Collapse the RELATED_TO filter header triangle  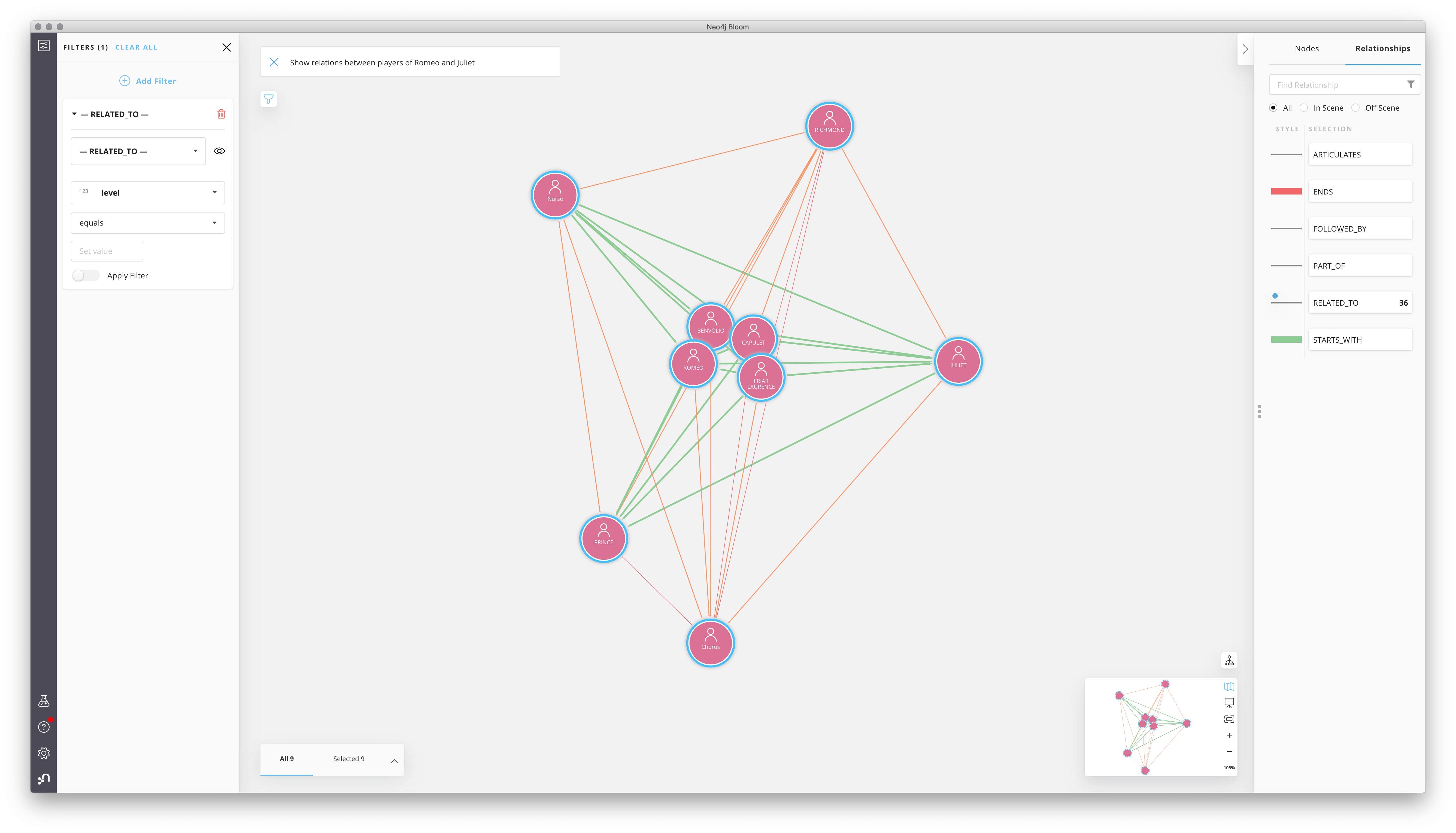pyautogui.click(x=74, y=114)
